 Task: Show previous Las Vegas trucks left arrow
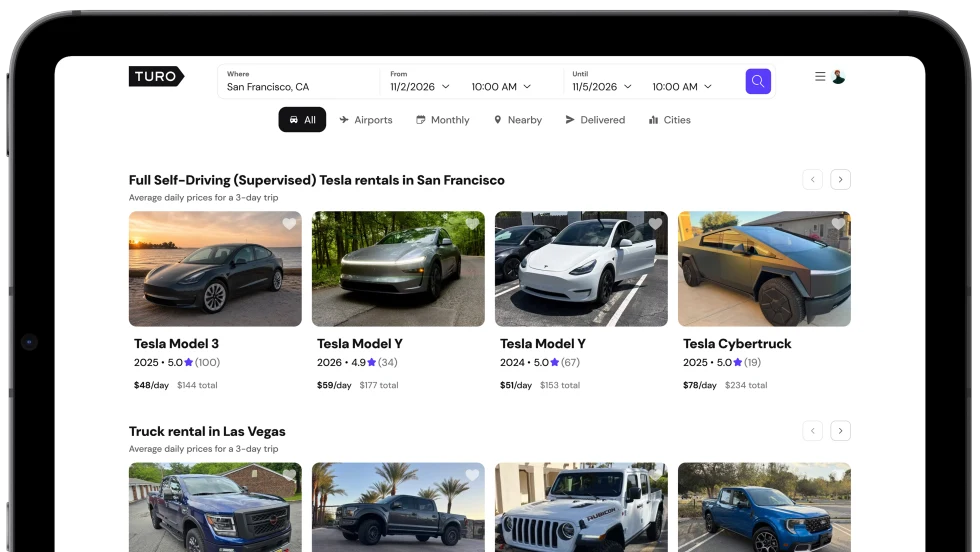812,431
